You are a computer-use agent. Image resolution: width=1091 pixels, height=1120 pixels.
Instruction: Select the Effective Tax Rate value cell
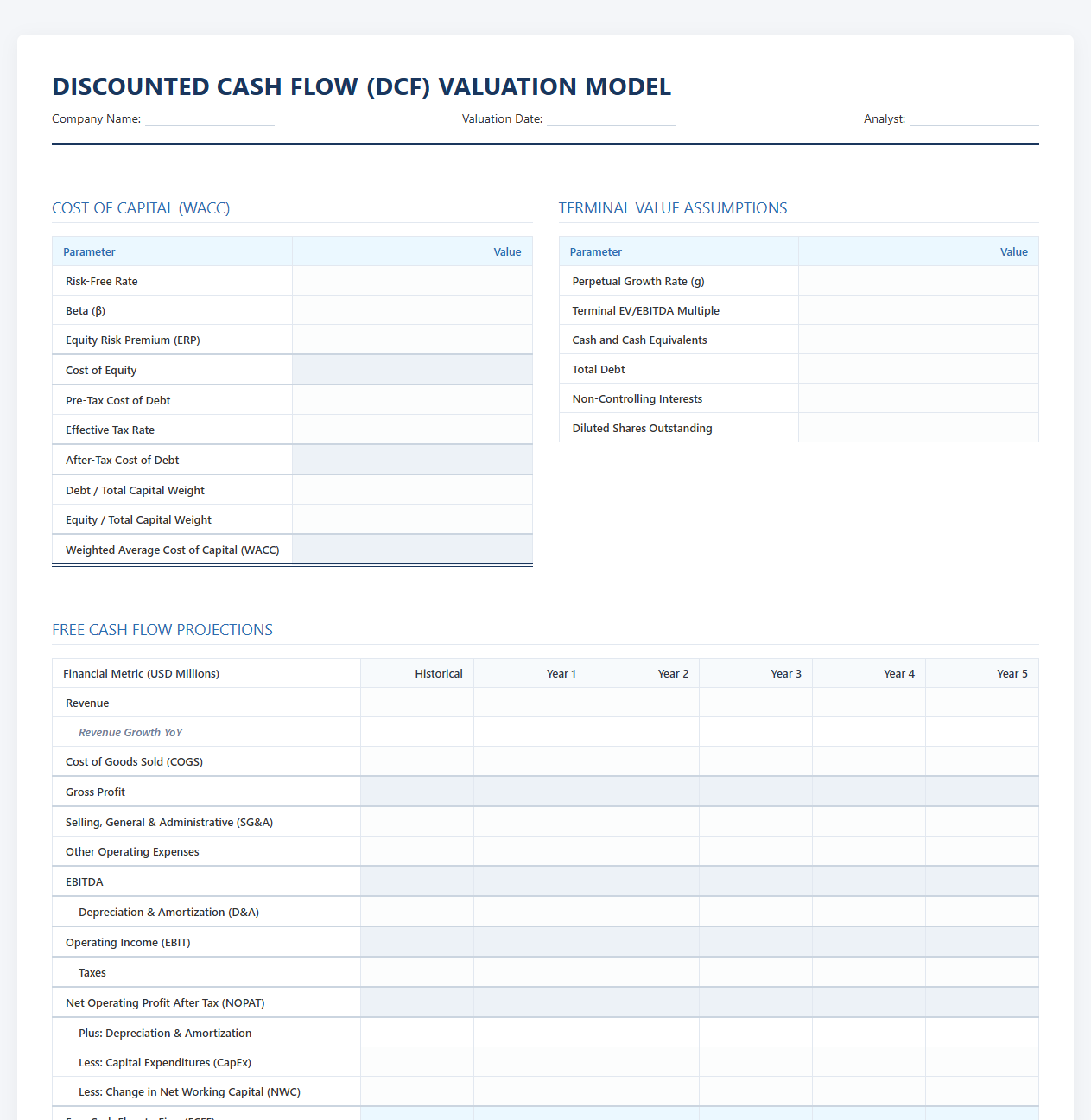[x=412, y=430]
